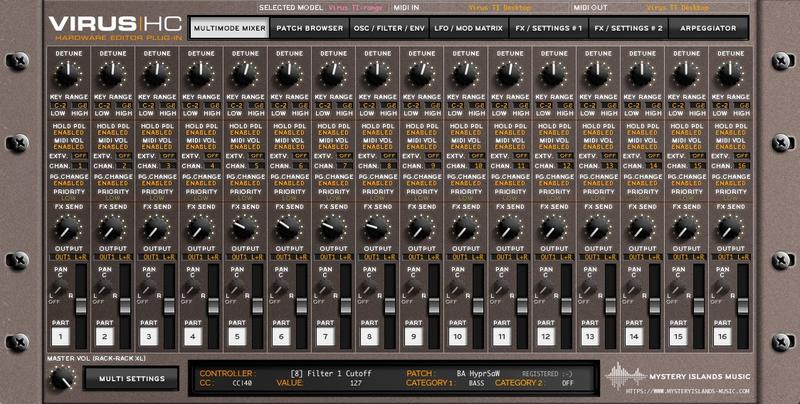Open the Output OUT1 L+R selector of part 6
This screenshot has width=800, height=404.
[289, 257]
